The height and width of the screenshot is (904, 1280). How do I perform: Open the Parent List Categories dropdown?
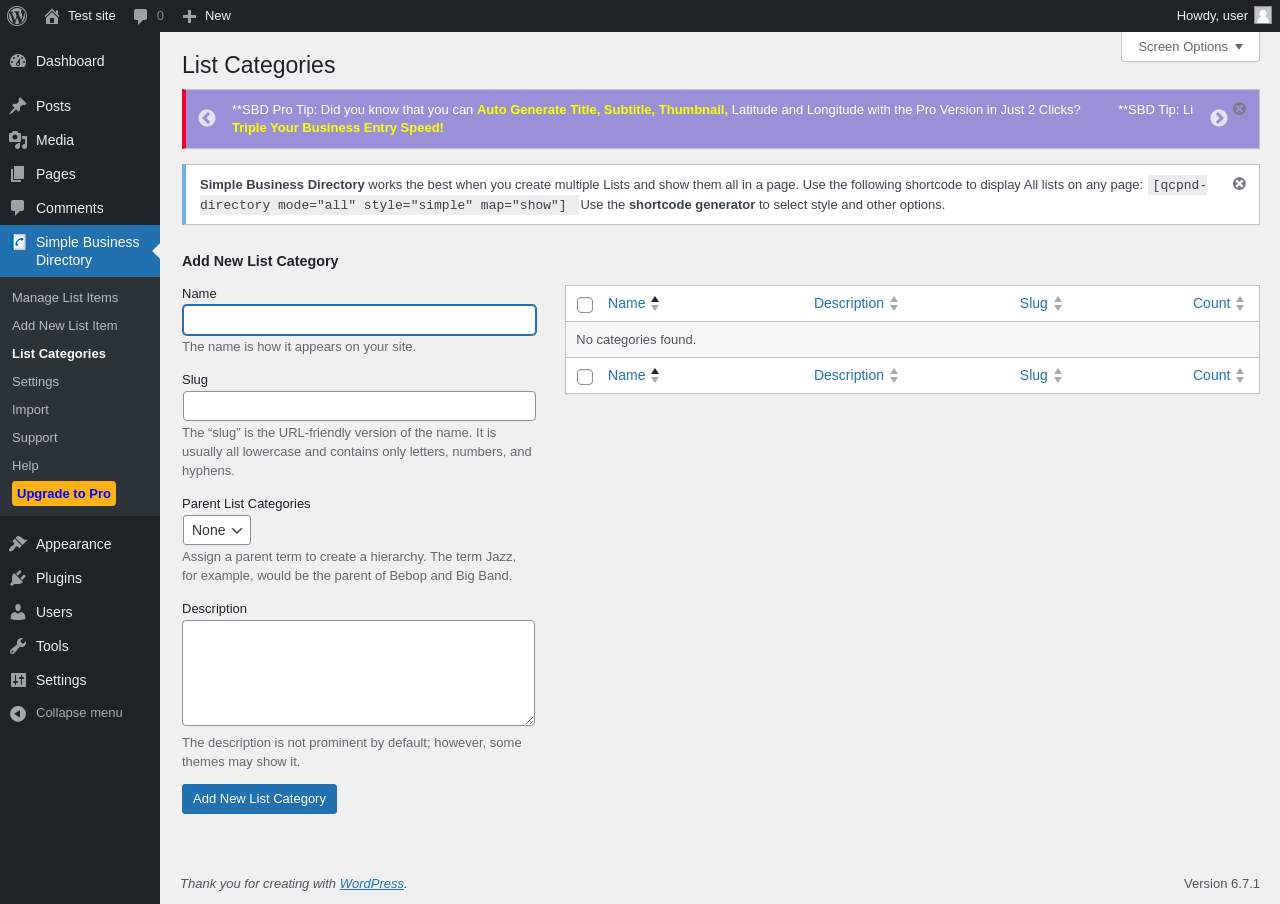click(217, 530)
